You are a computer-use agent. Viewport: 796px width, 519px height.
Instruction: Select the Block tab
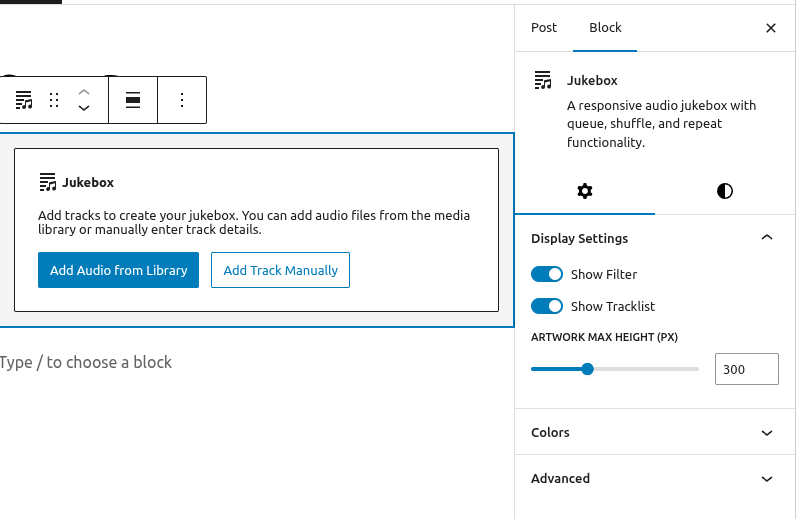(605, 28)
